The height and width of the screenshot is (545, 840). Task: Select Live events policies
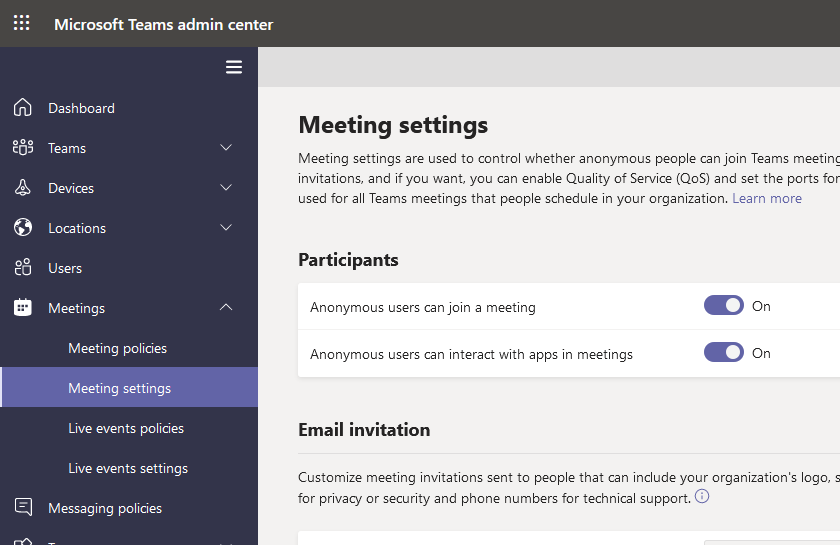pos(126,428)
